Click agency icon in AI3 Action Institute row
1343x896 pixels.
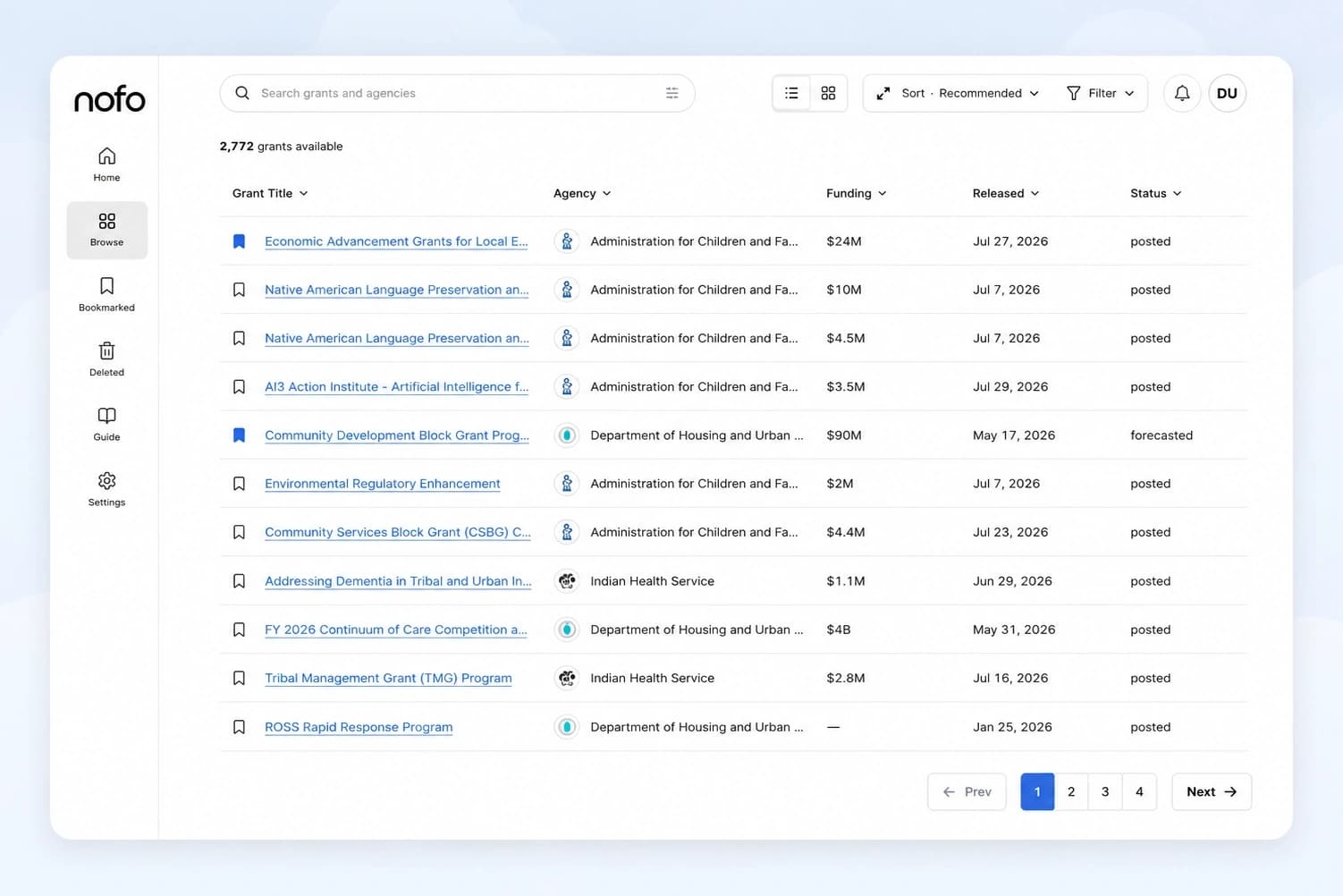(x=567, y=387)
